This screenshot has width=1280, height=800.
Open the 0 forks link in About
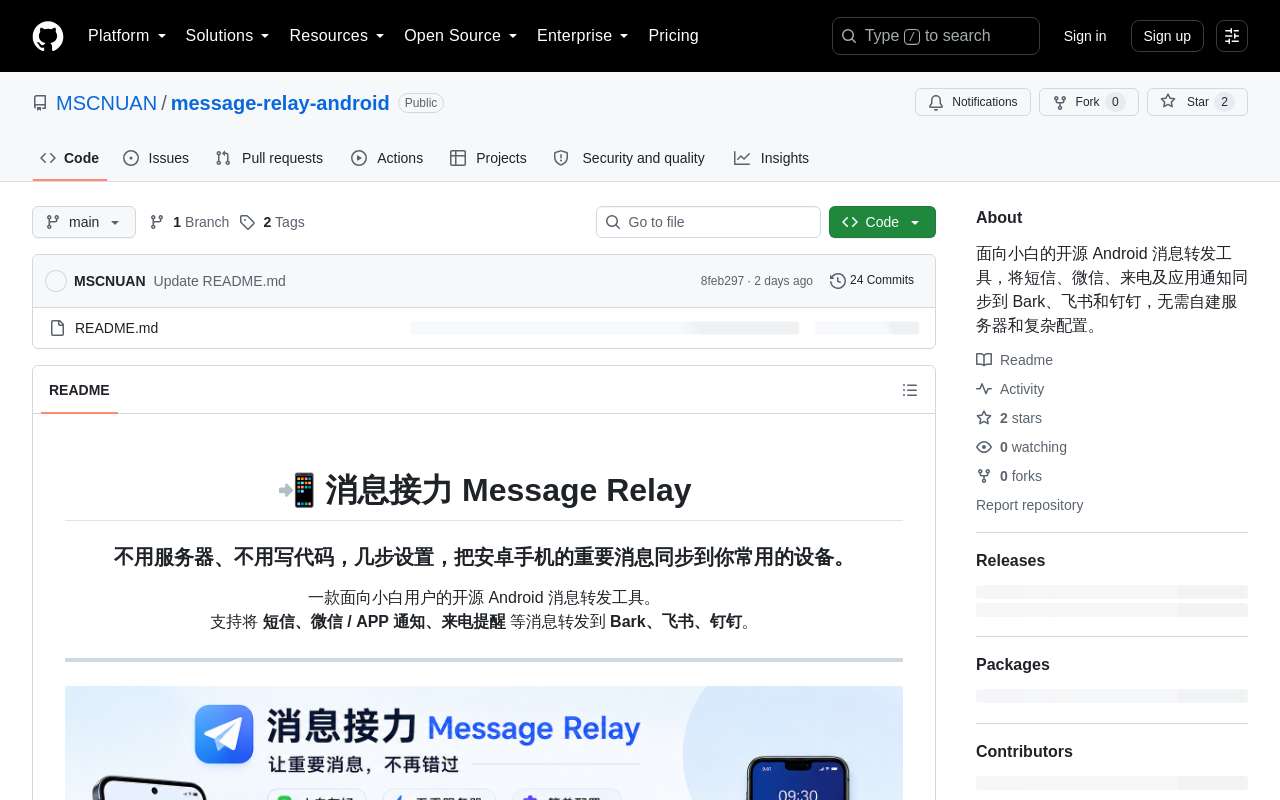pyautogui.click(x=1009, y=476)
